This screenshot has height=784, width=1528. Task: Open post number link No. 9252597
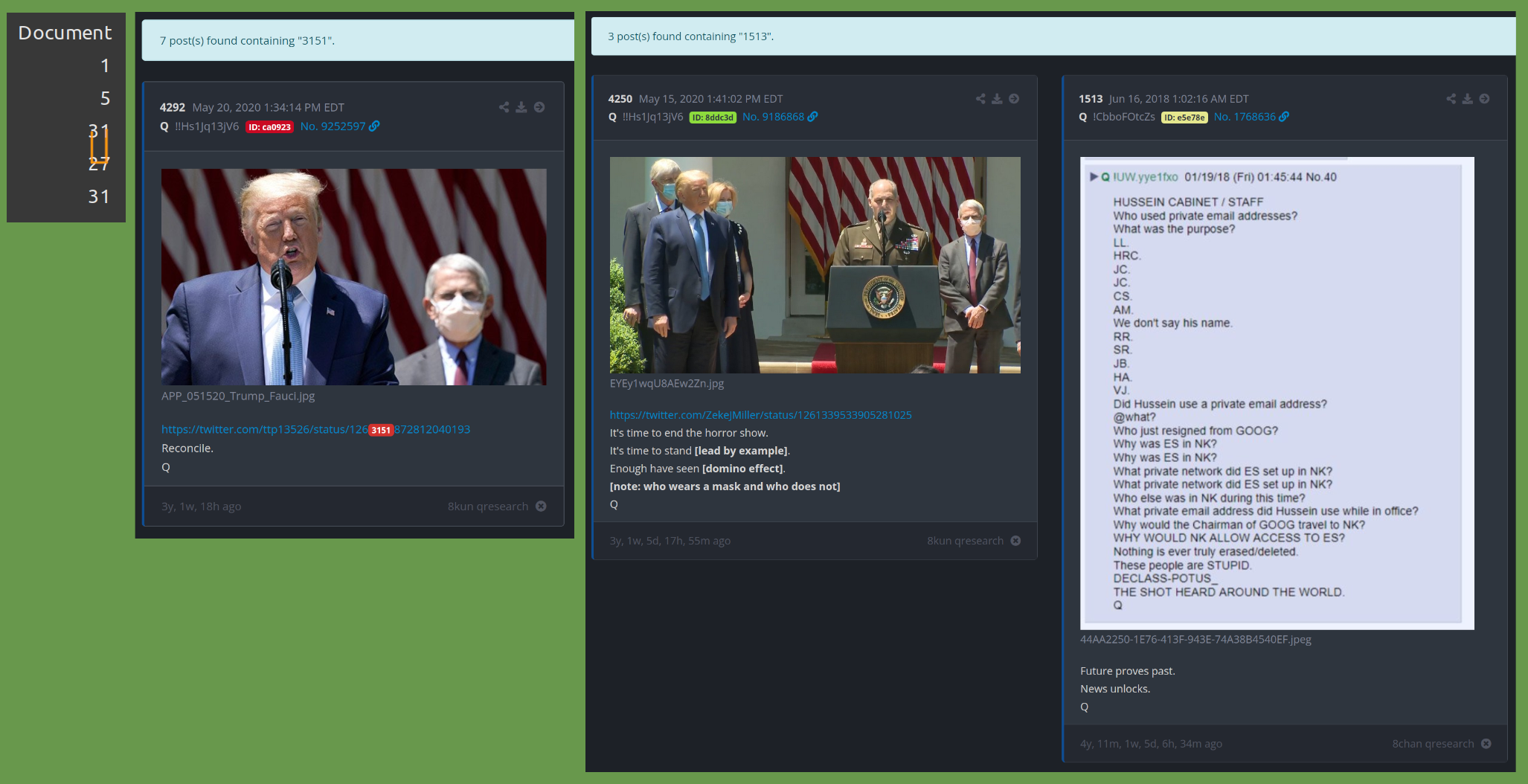pos(333,126)
